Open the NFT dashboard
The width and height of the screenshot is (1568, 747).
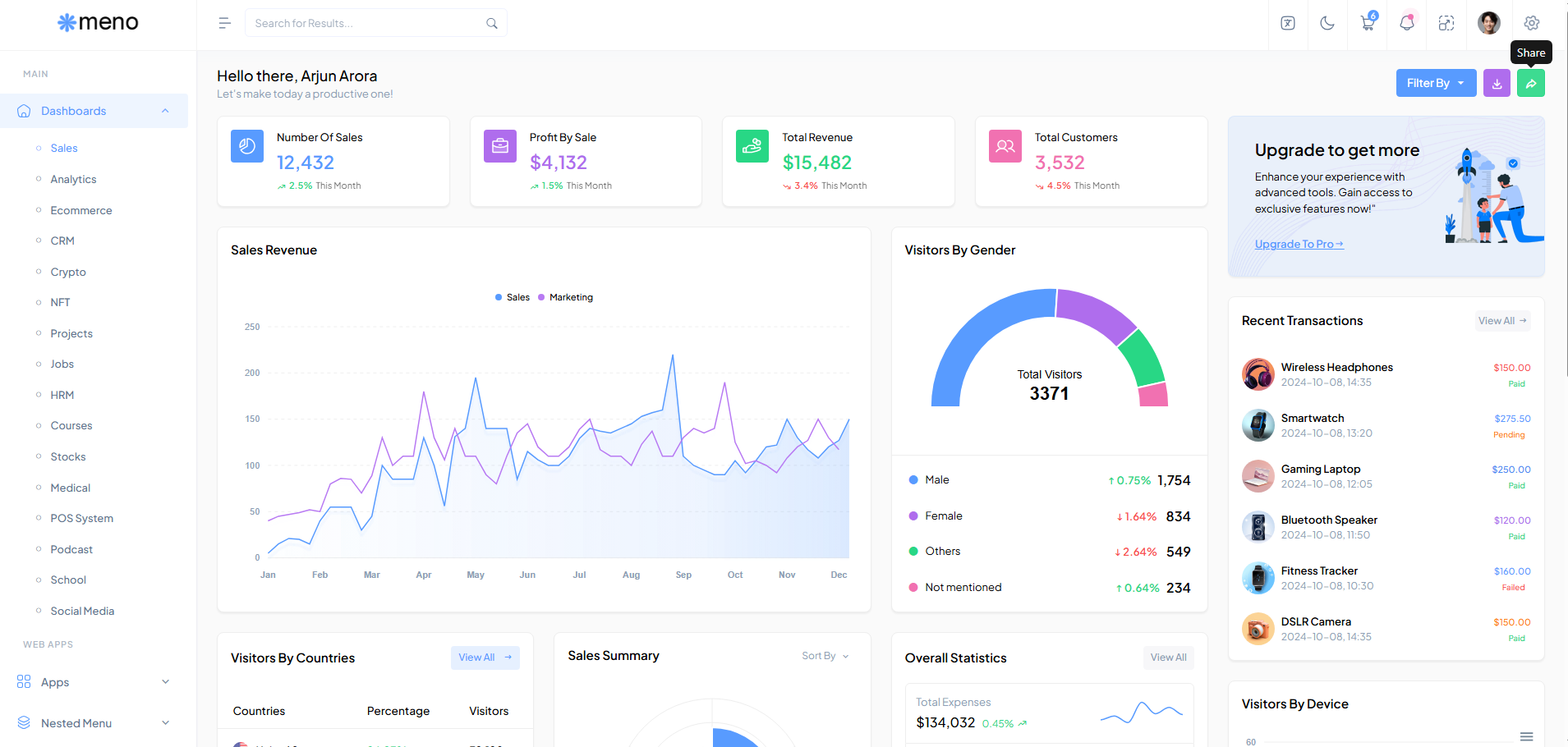tap(60, 302)
